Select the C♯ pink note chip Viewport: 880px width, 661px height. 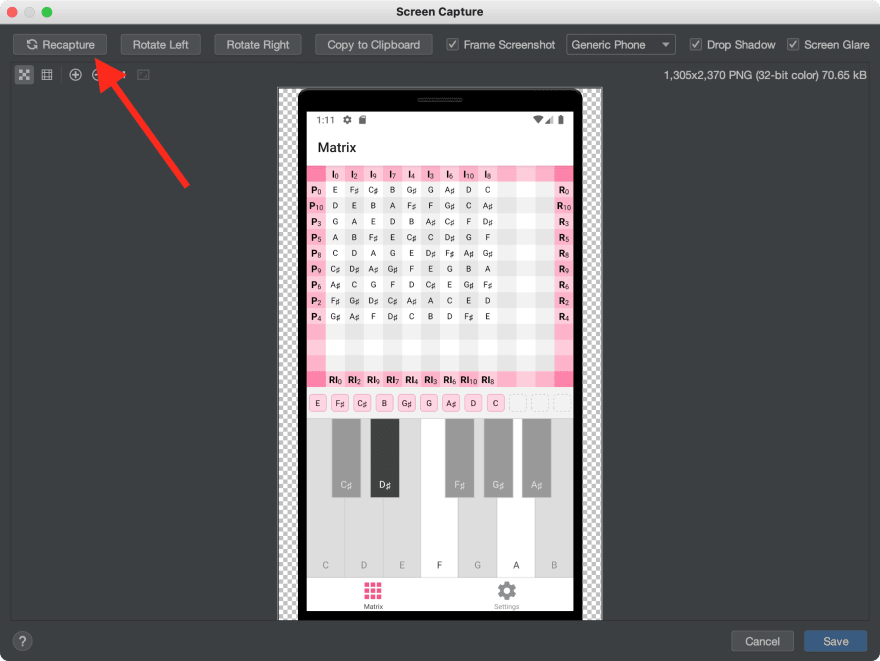tap(362, 403)
